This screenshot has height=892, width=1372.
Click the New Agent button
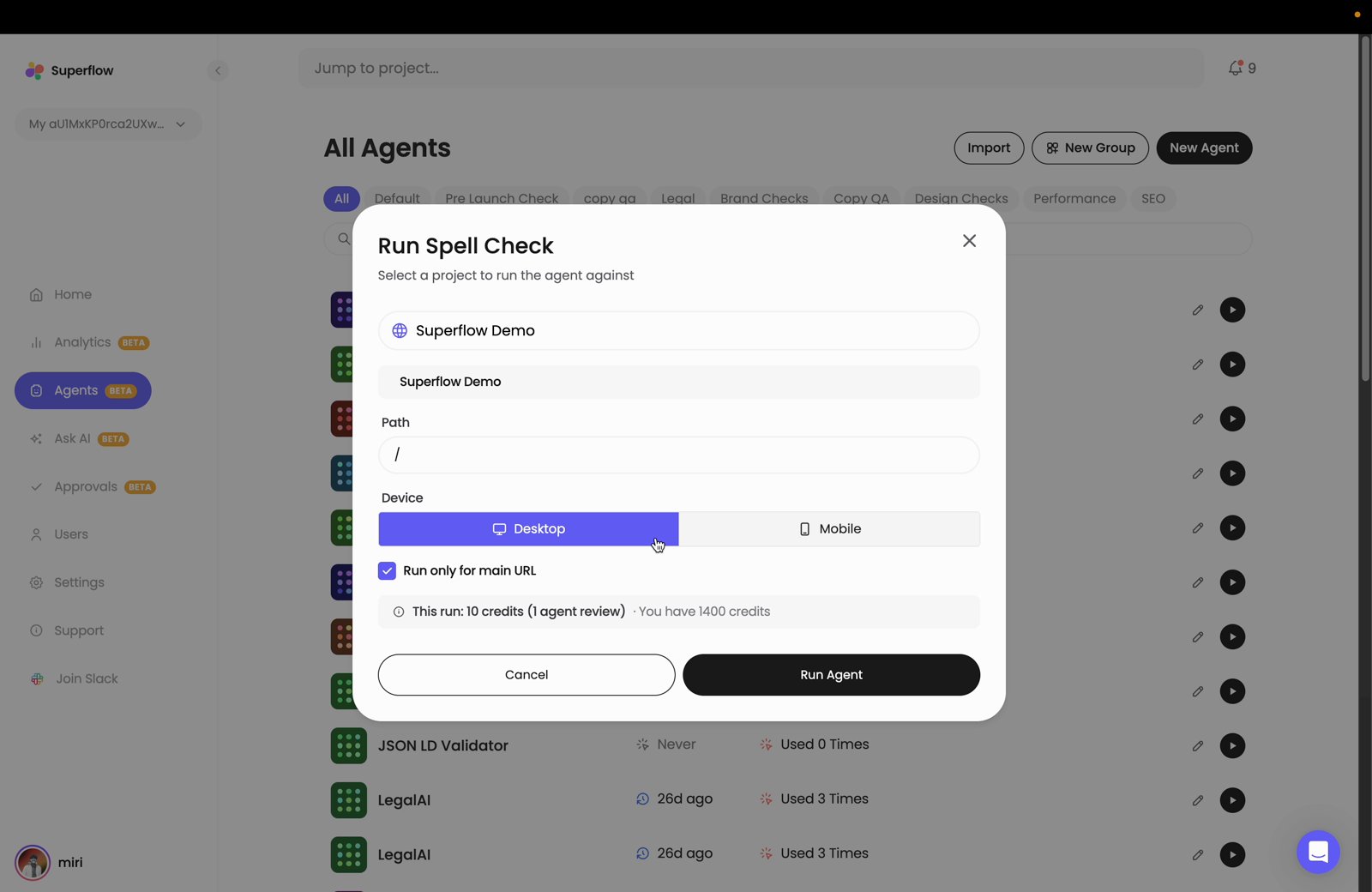1204,148
